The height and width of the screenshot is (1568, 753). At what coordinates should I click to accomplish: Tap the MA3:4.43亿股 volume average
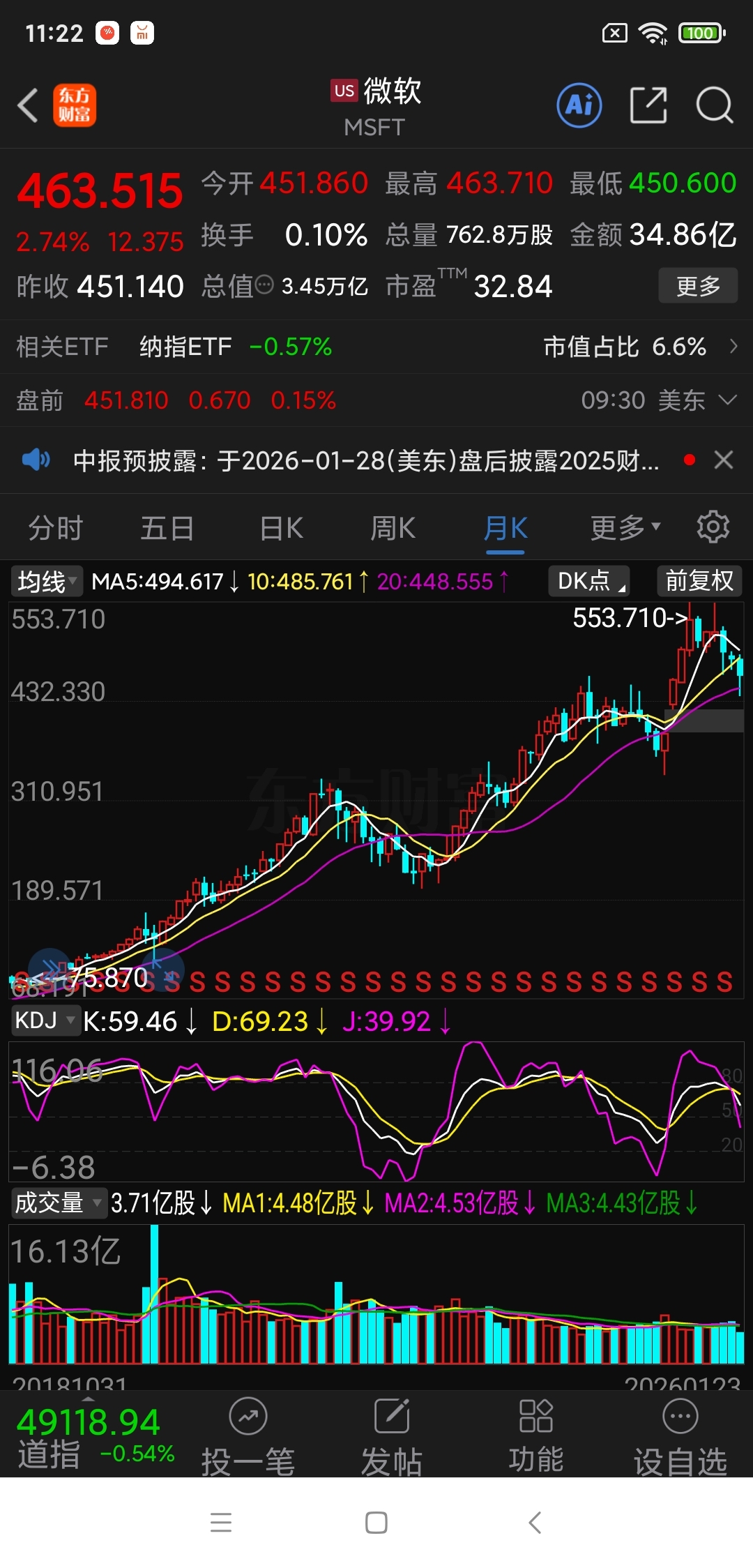tap(622, 1203)
